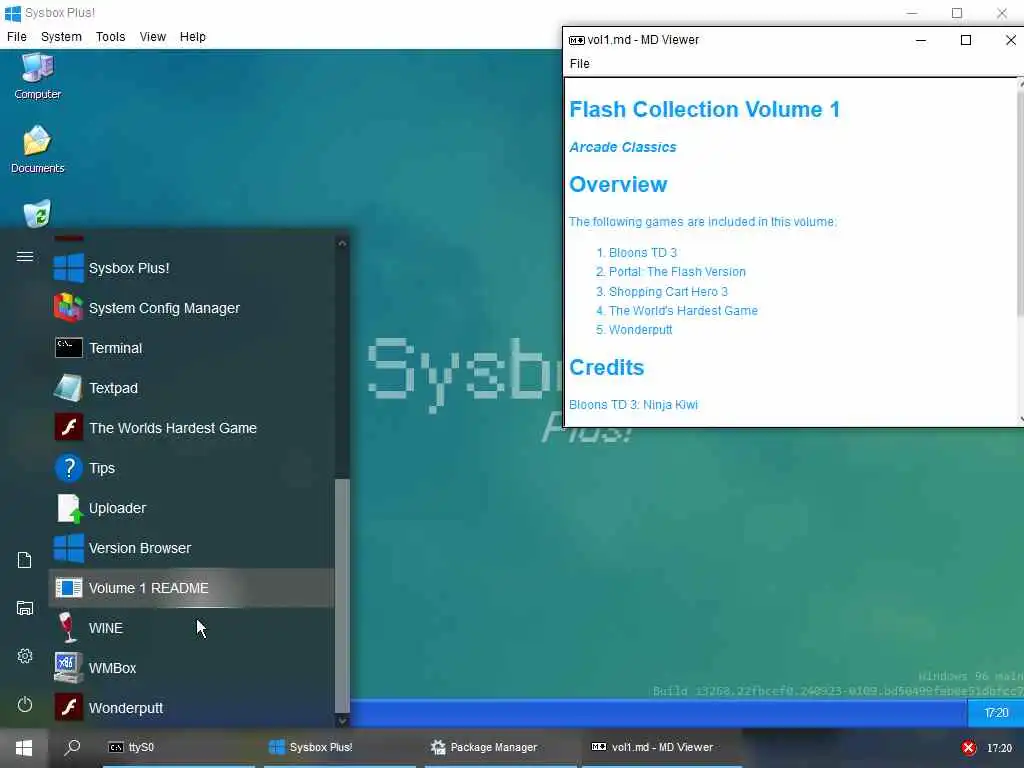Expand the start menu hamburger icon

[25, 257]
